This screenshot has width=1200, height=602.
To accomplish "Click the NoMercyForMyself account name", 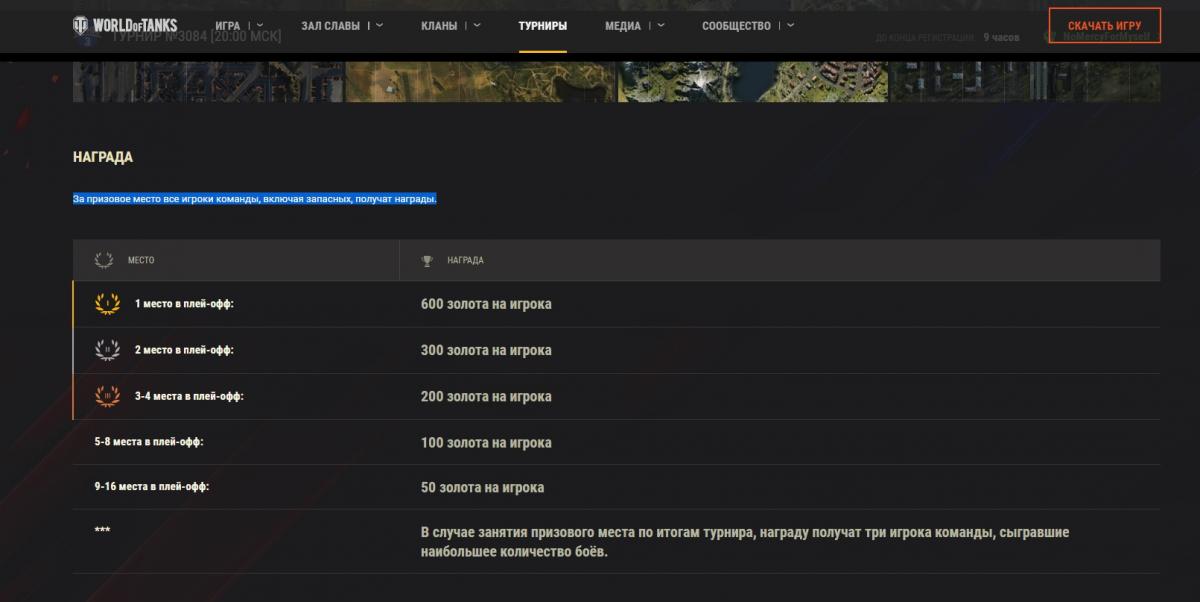I will [1107, 37].
